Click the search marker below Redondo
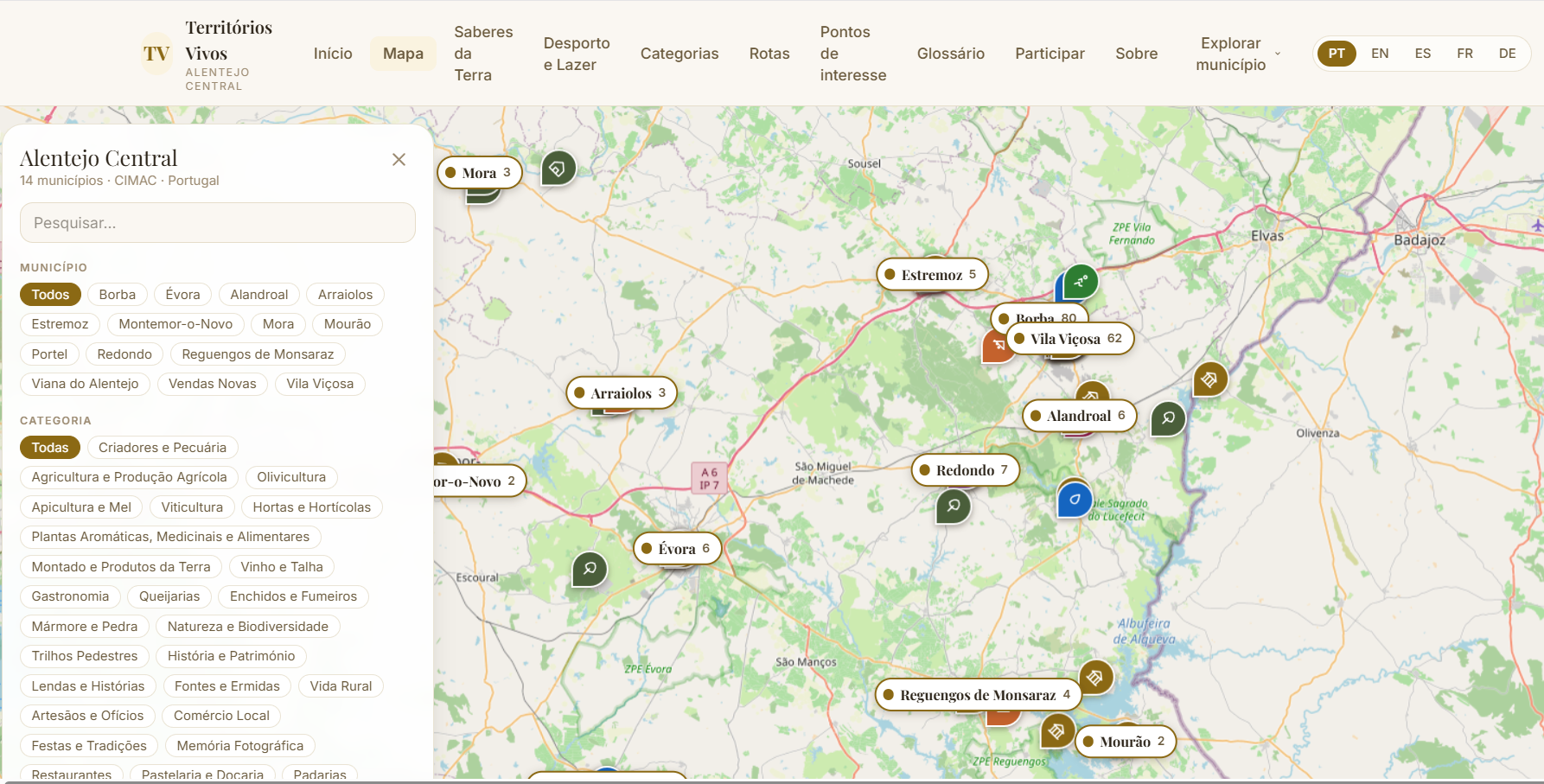 click(954, 506)
